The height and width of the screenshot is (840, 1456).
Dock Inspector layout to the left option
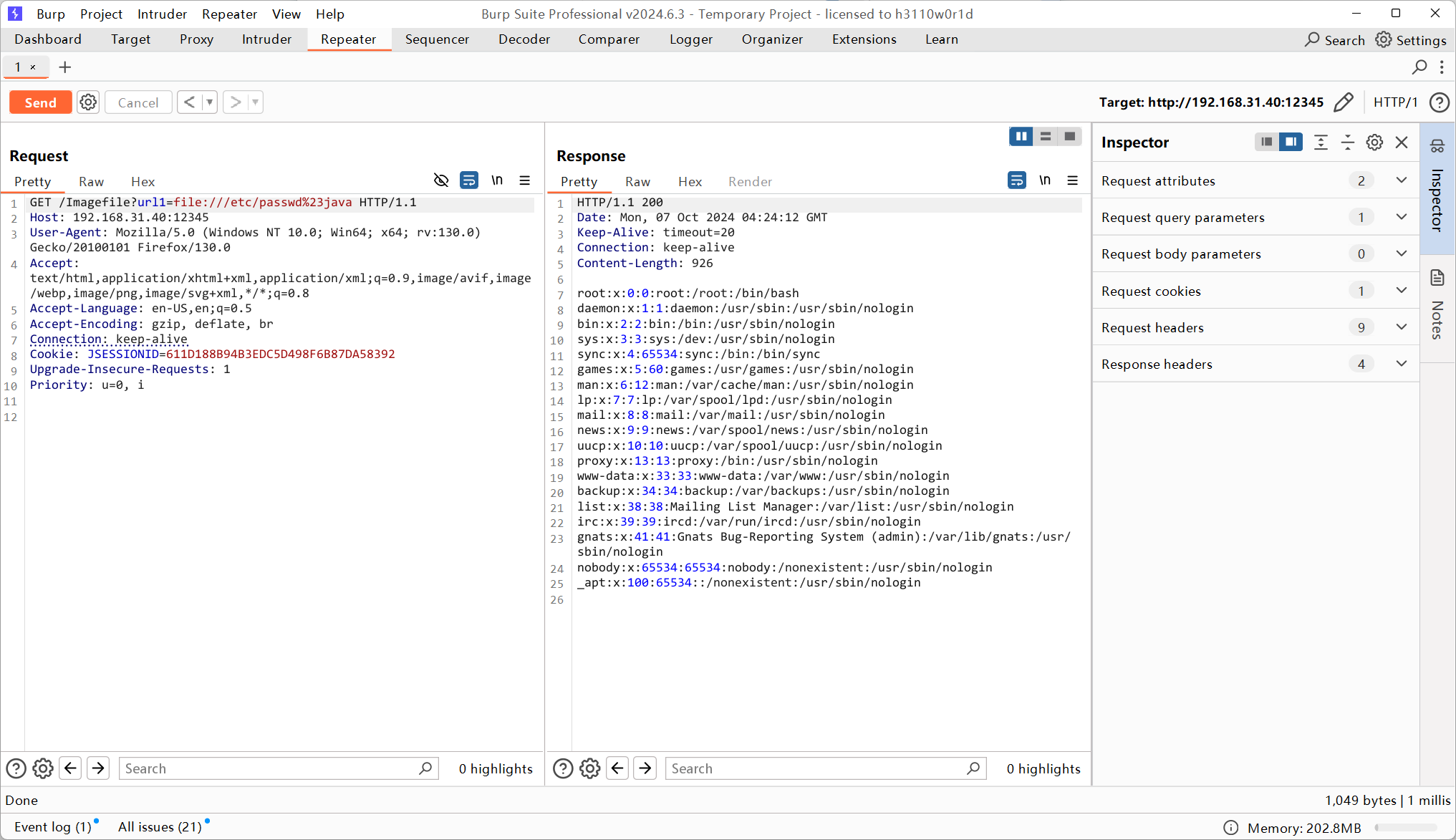(1267, 142)
